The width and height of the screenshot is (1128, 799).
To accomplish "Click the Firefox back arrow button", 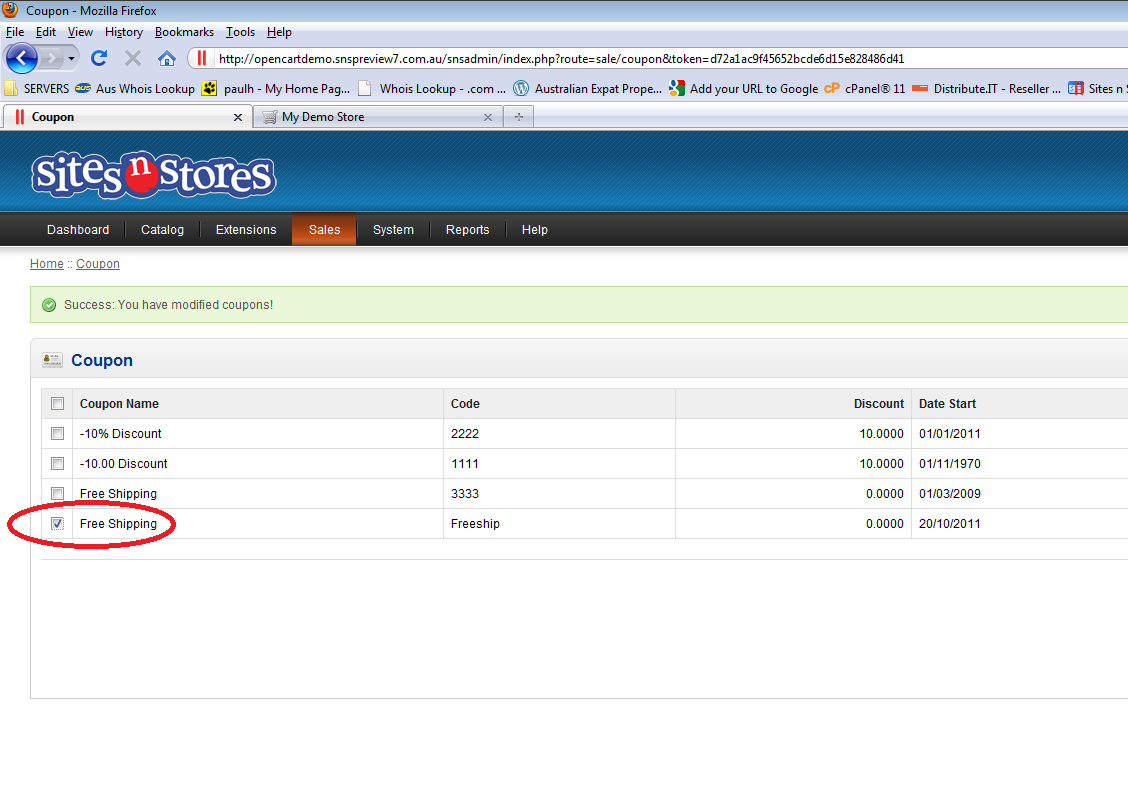I will click(22, 58).
